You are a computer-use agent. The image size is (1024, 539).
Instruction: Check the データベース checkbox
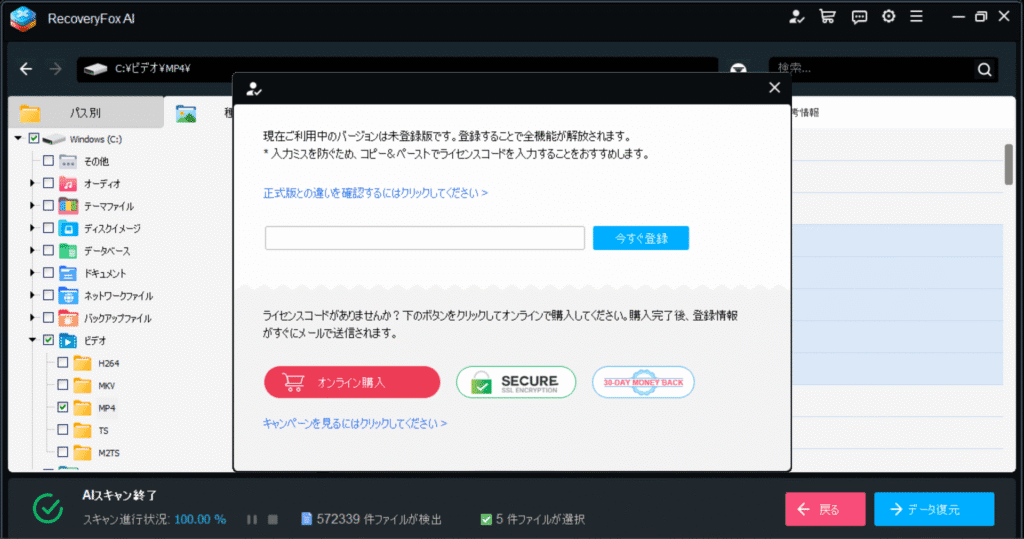point(48,250)
